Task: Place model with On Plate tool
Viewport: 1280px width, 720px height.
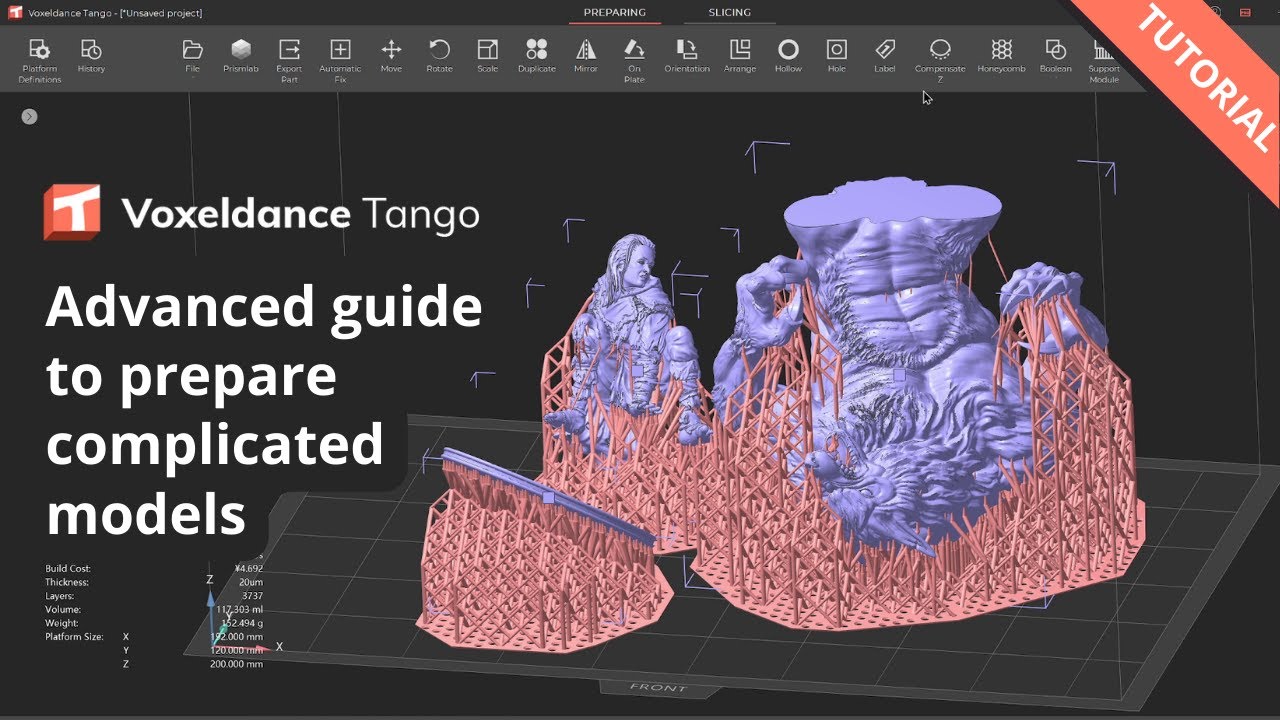Action: (x=634, y=60)
